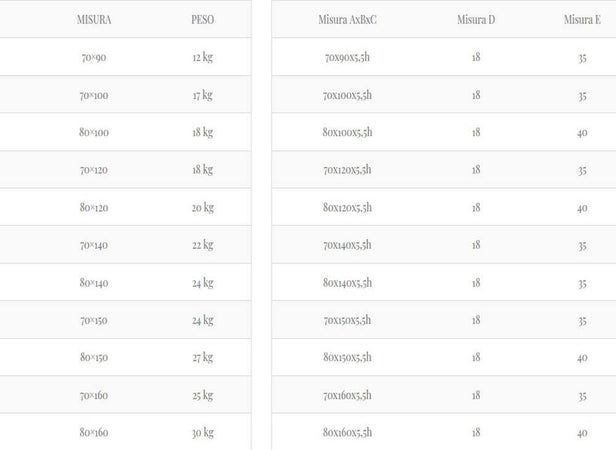
Task: Click the 25 kg weight cell
Action: (203, 395)
